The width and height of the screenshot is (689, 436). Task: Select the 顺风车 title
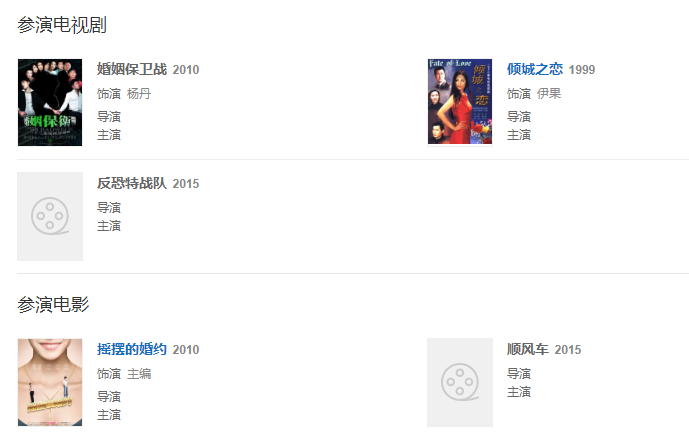(528, 349)
